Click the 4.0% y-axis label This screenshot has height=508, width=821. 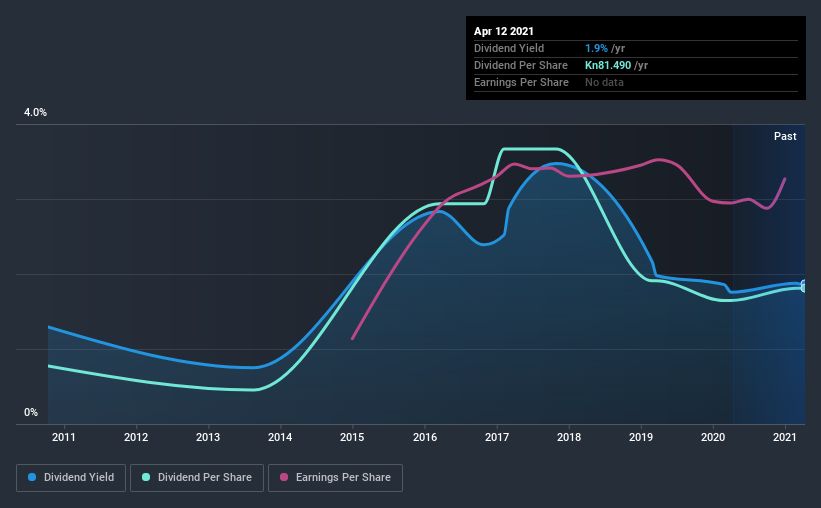point(35,113)
